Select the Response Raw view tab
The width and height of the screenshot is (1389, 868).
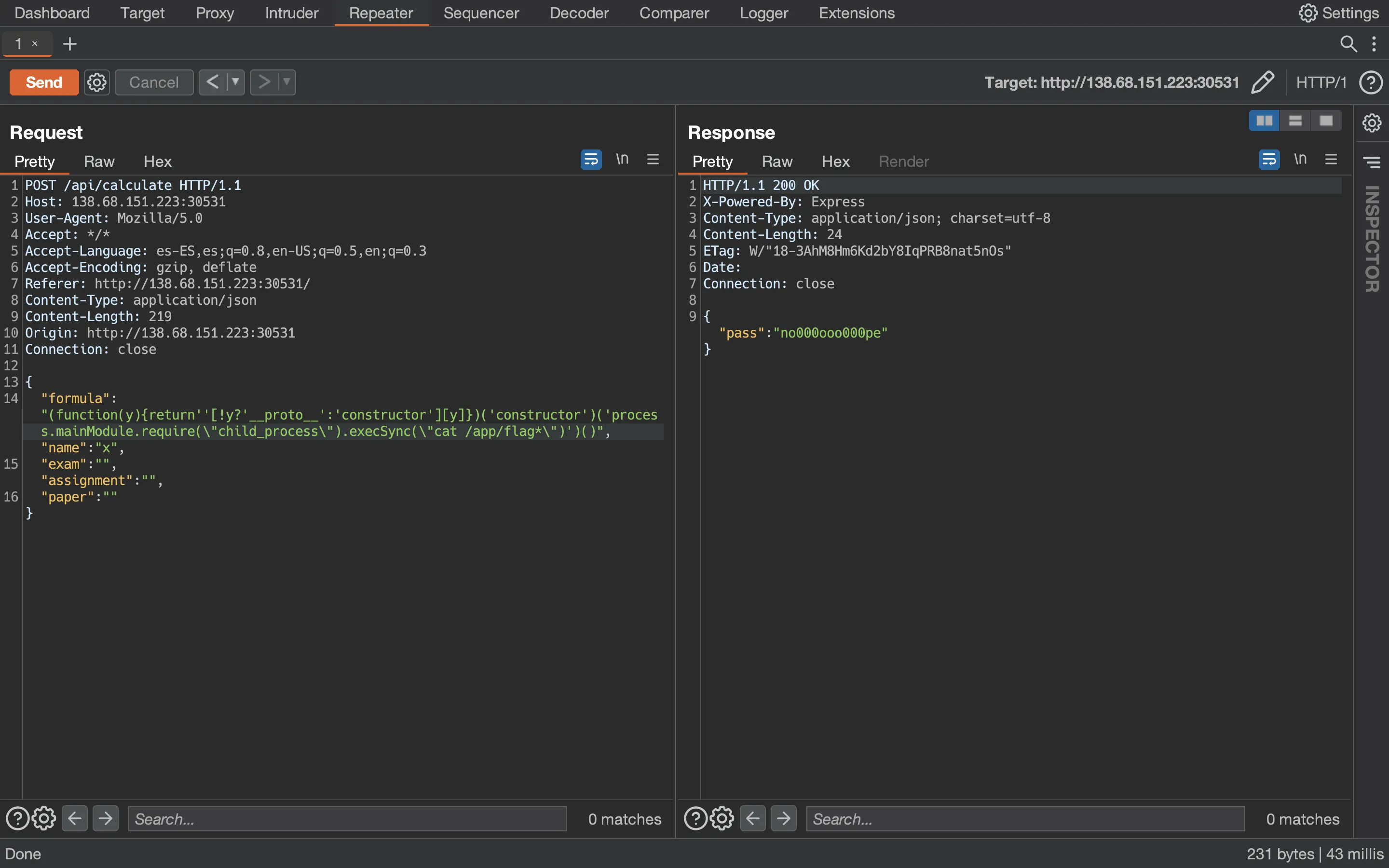777,162
